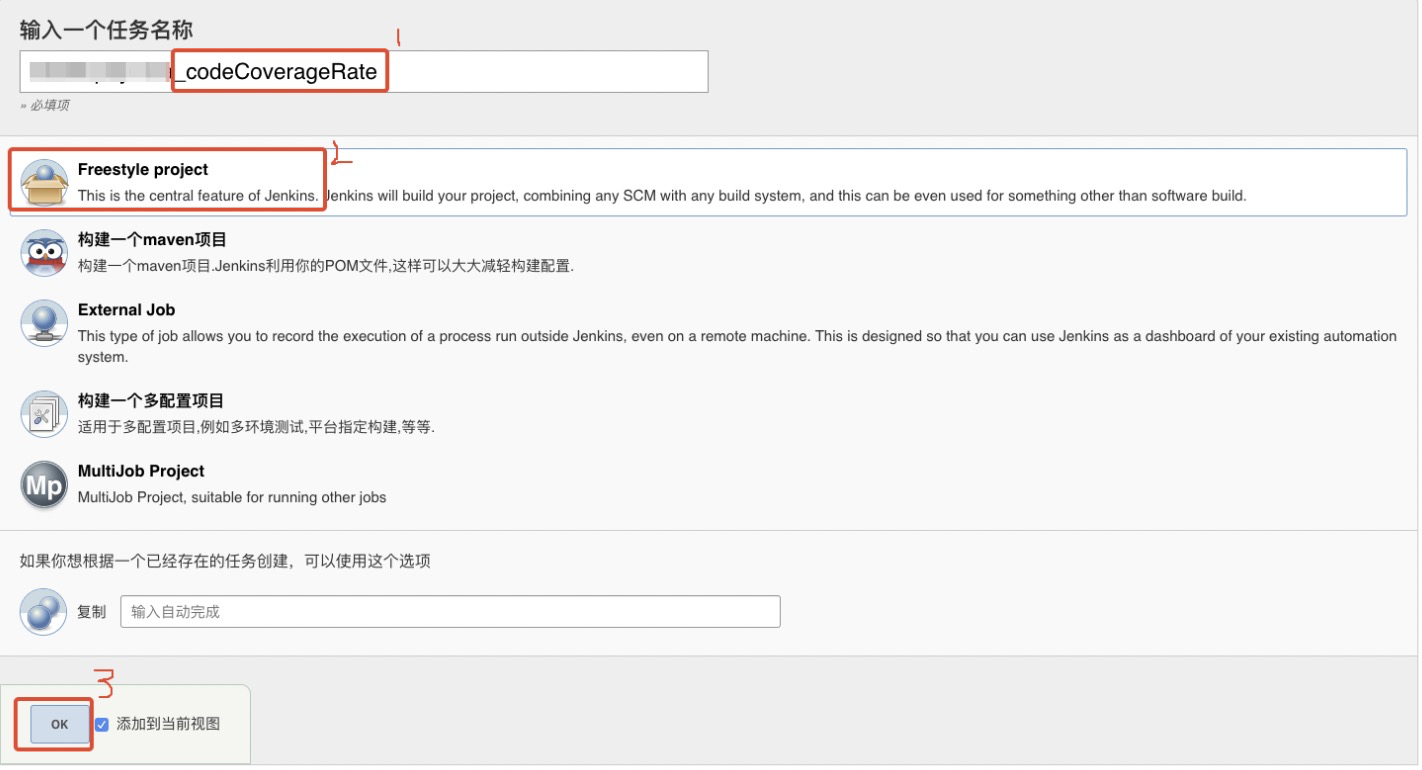This screenshot has width=1422, height=770.
Task: Select the External Job title
Action: pos(126,310)
